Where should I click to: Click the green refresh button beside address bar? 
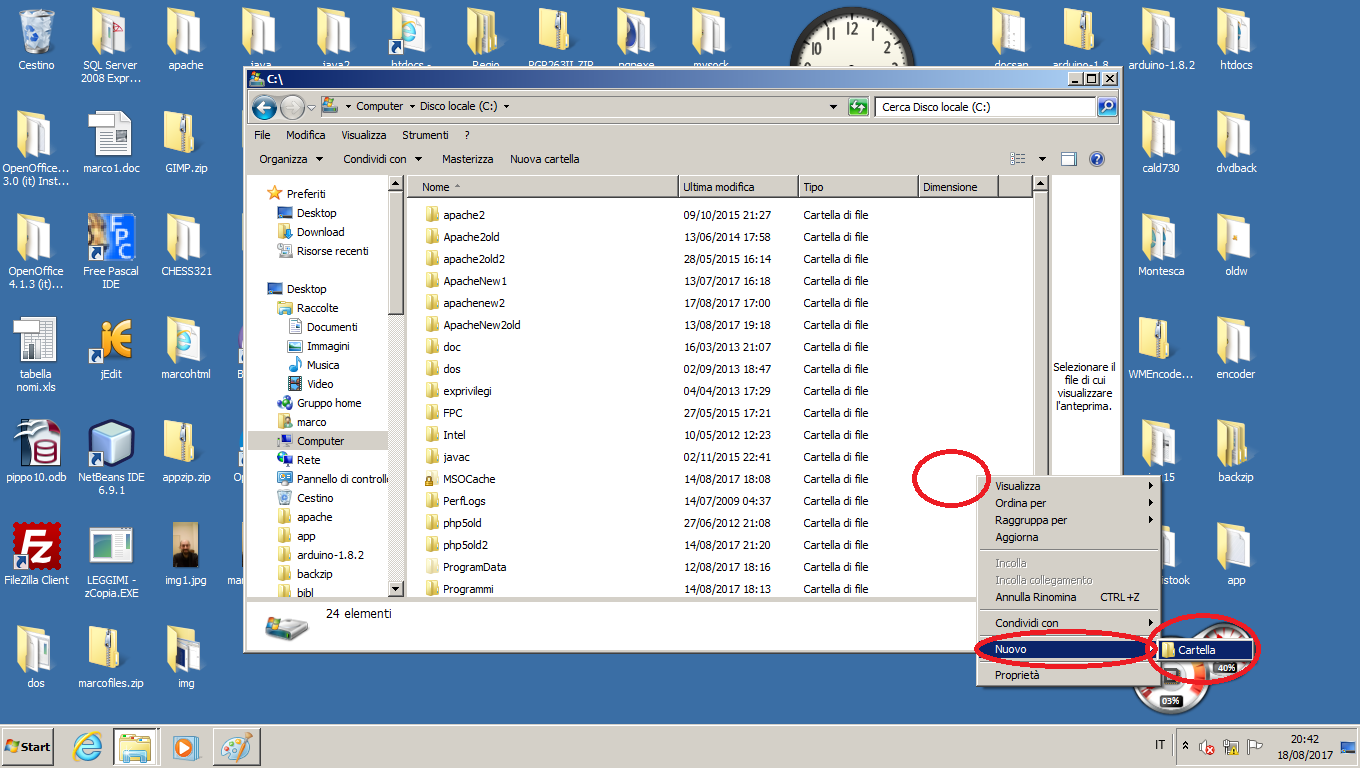(858, 107)
